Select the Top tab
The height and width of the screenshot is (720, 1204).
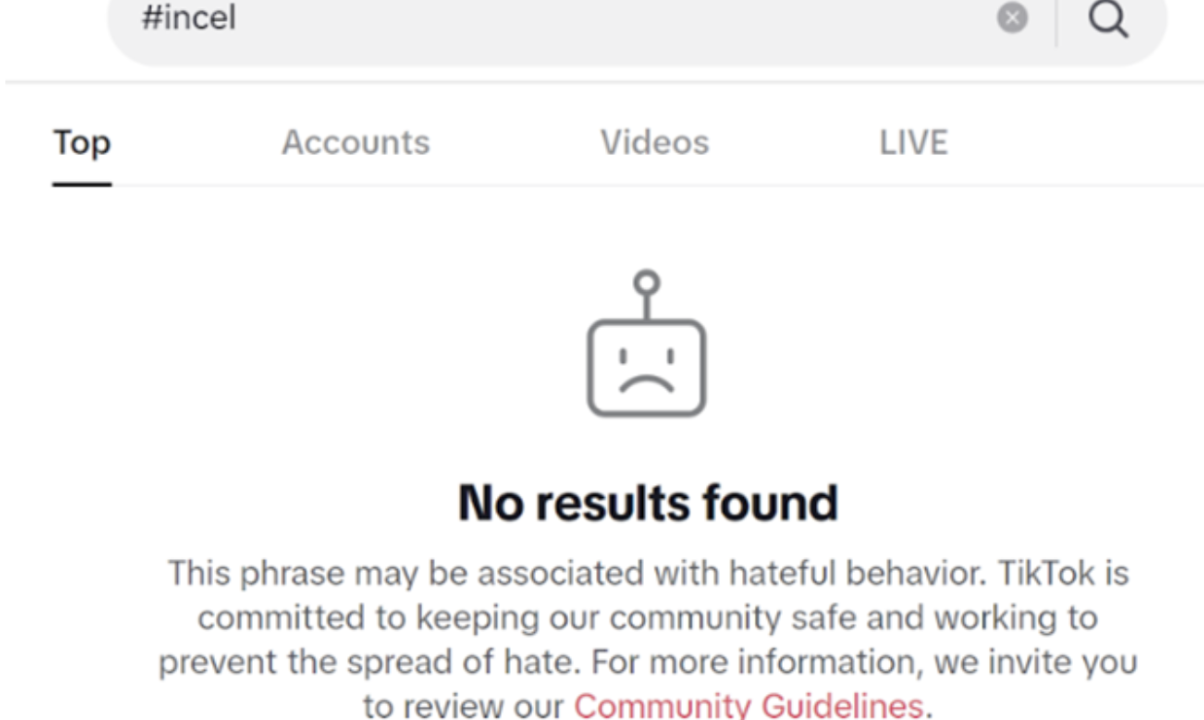pos(81,143)
